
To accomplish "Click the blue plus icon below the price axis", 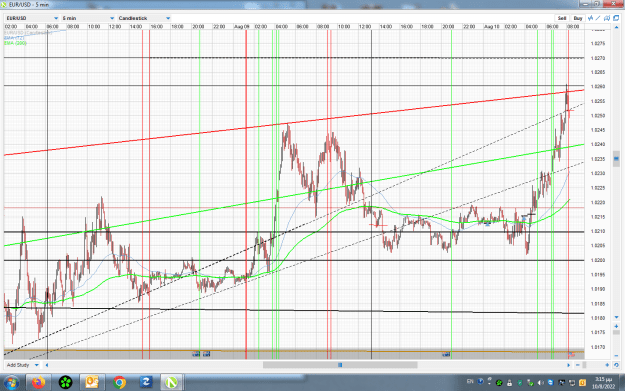I will tap(616, 326).
